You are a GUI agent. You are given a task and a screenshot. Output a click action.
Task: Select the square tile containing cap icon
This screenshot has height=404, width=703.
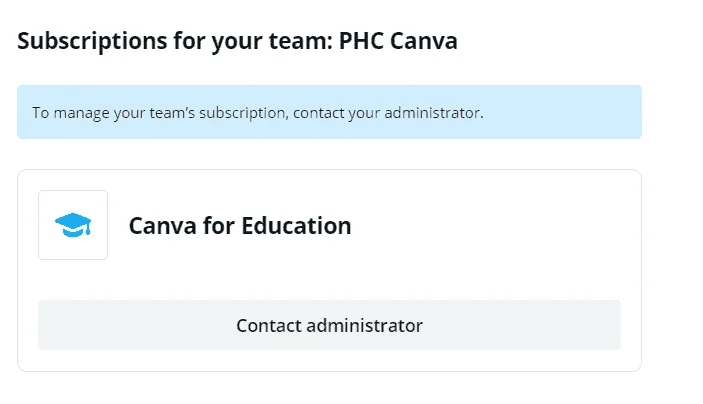pyautogui.click(x=73, y=225)
